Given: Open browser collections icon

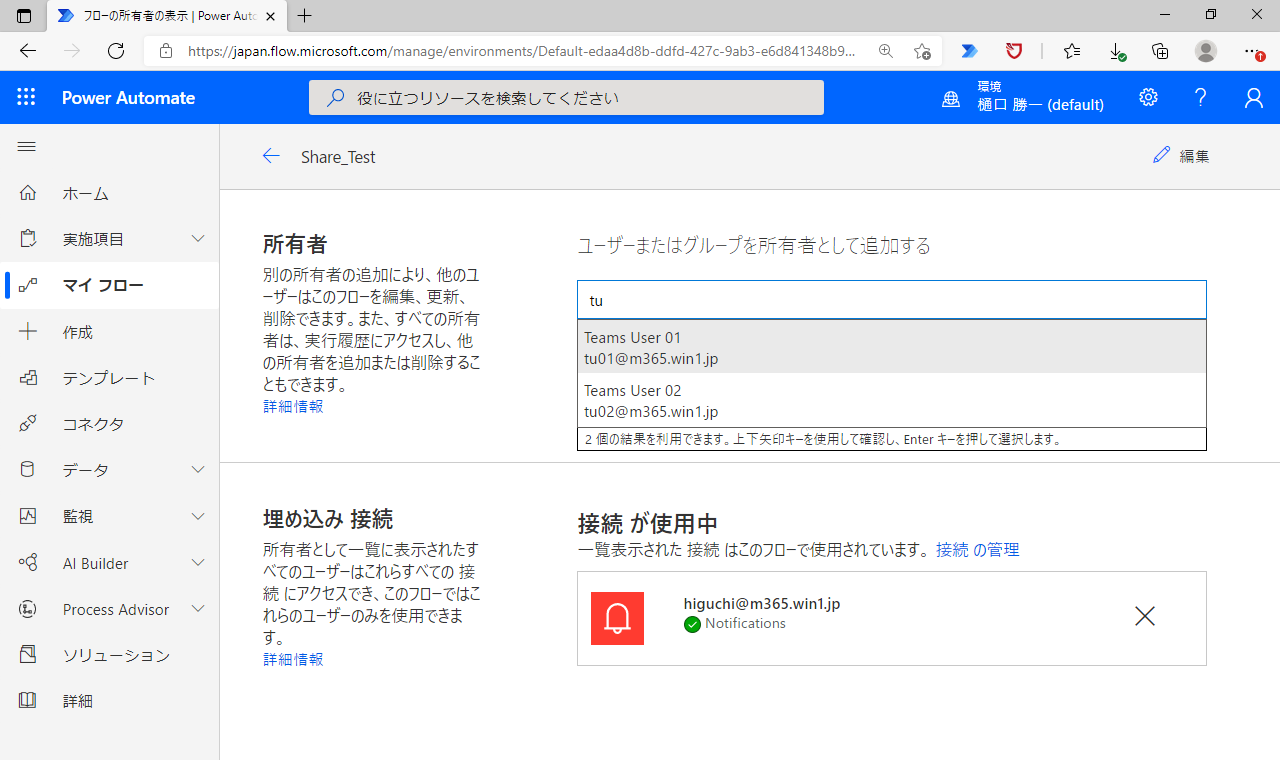Looking at the screenshot, I should 1160,51.
